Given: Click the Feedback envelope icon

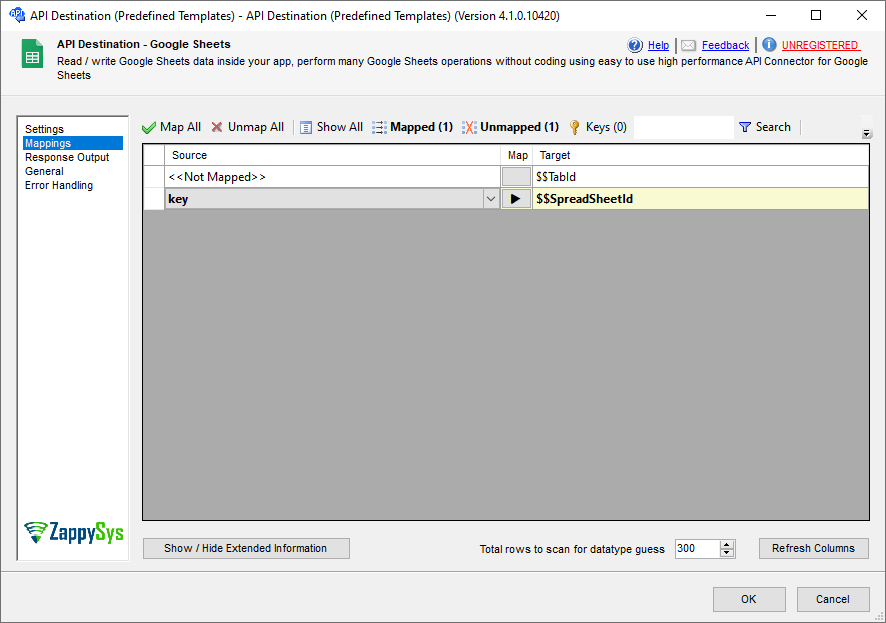Looking at the screenshot, I should point(688,45).
